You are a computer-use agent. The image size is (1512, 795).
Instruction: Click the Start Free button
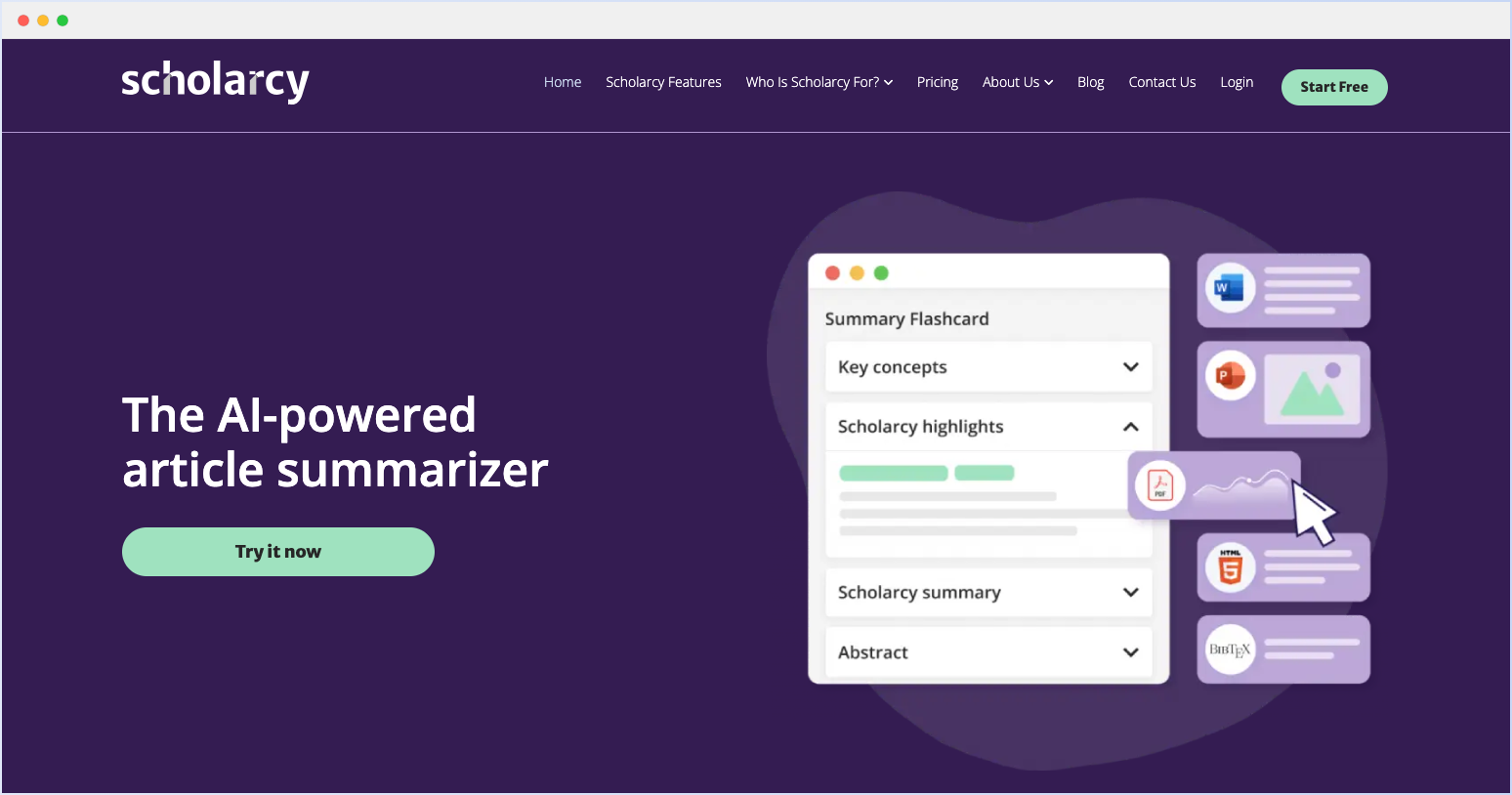coord(1333,87)
